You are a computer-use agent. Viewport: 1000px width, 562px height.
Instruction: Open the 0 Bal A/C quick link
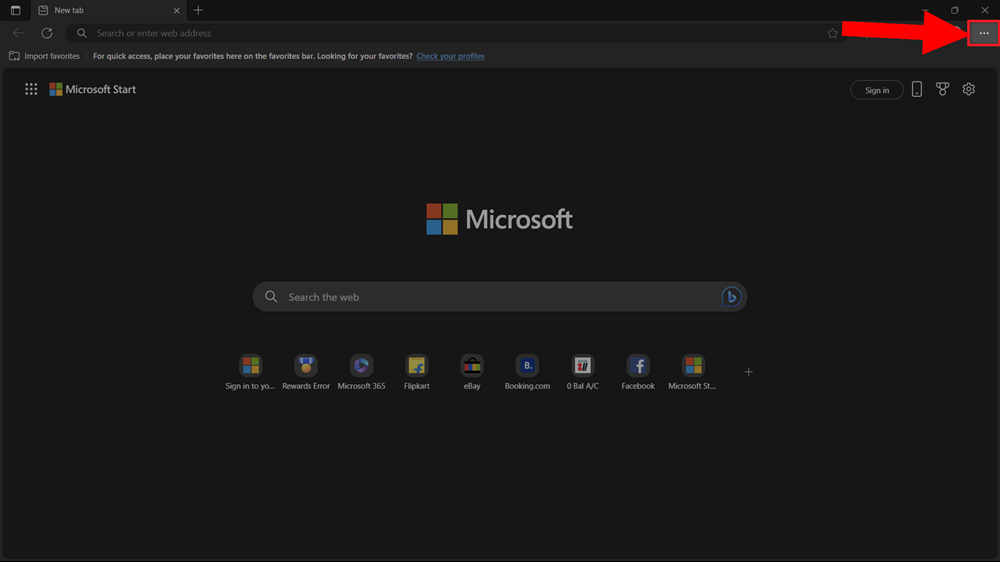[x=582, y=372]
